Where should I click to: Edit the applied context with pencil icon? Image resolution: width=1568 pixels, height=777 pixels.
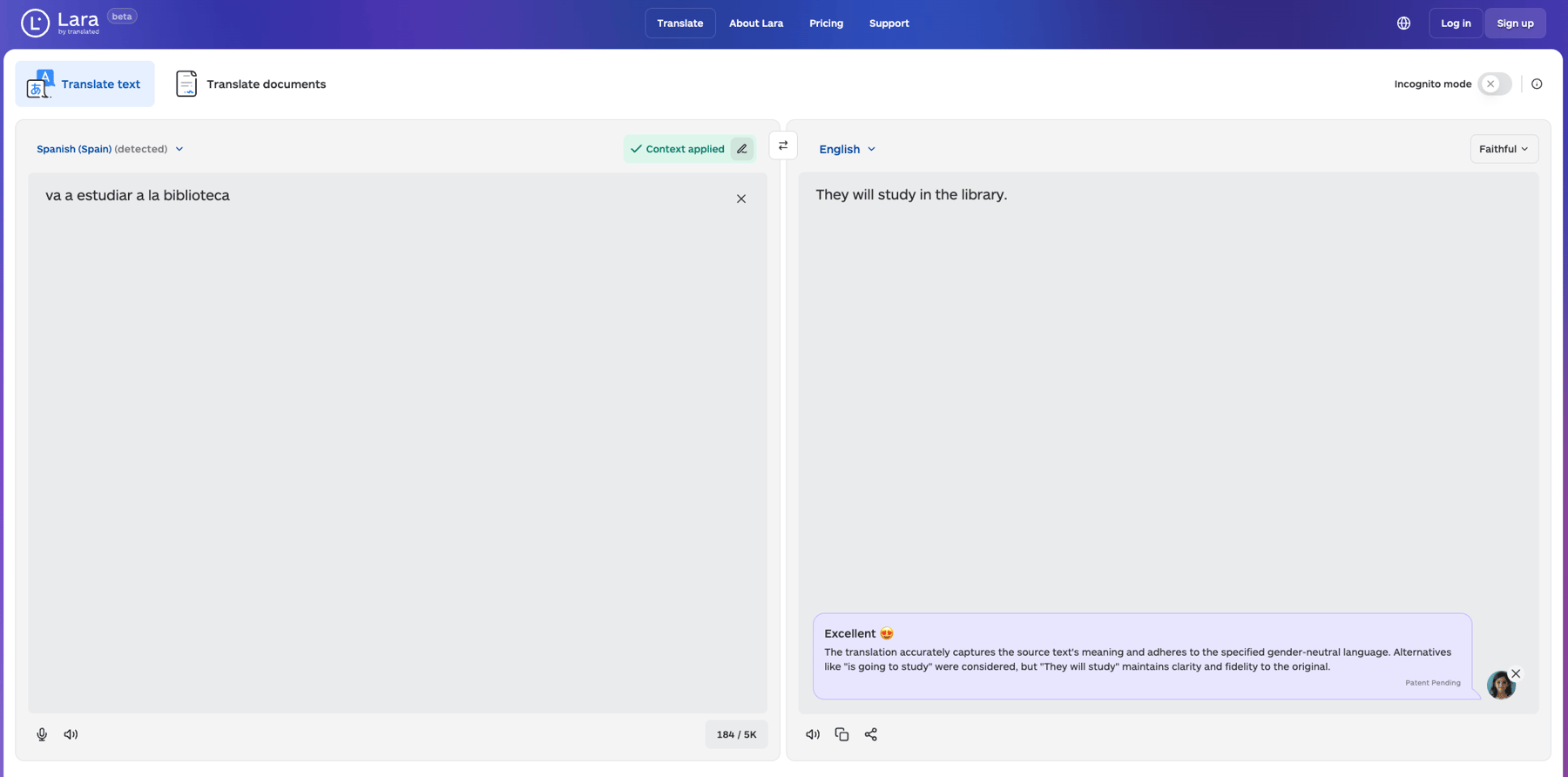[742, 149]
